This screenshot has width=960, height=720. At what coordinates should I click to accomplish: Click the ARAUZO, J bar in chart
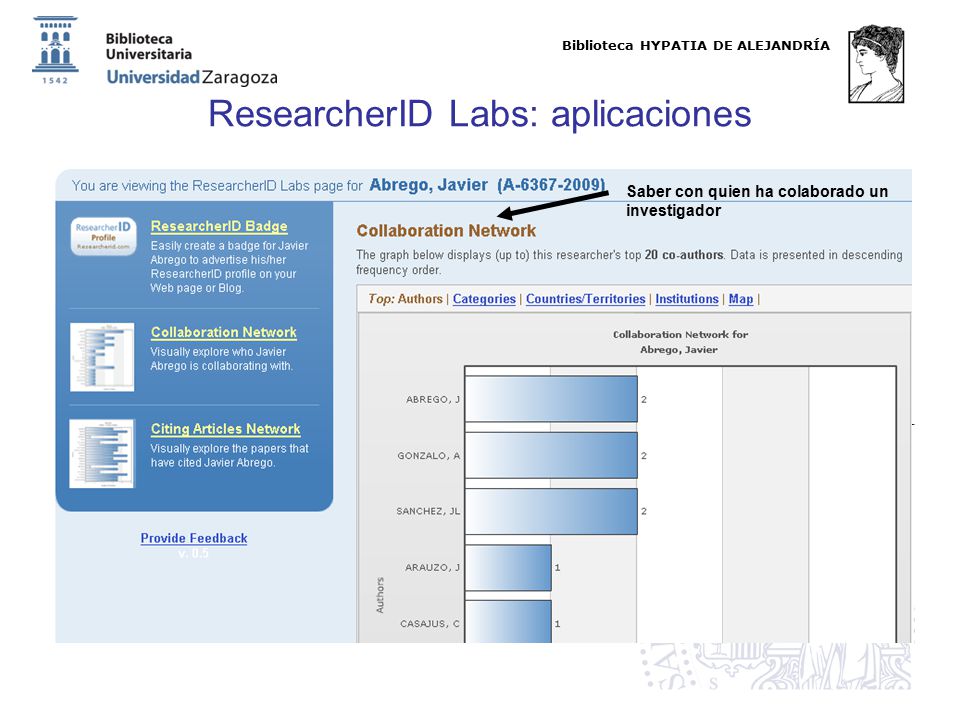tap(508, 568)
